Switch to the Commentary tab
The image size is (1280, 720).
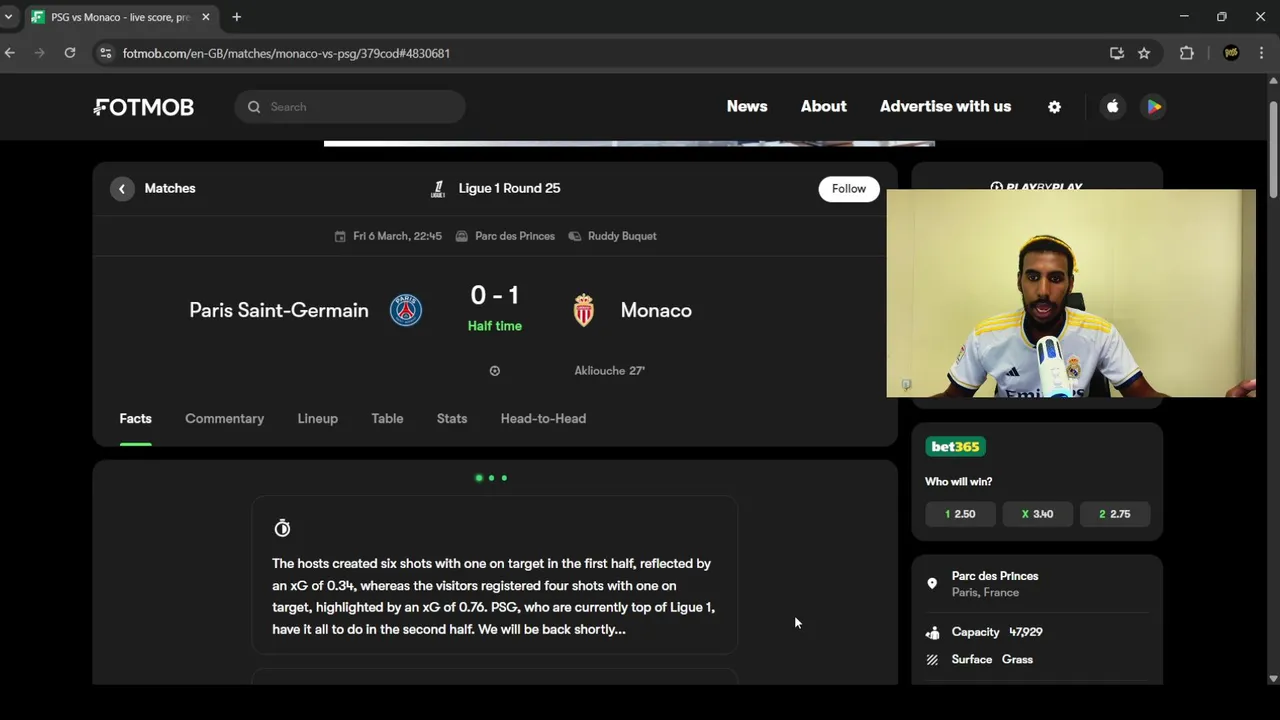(x=224, y=419)
